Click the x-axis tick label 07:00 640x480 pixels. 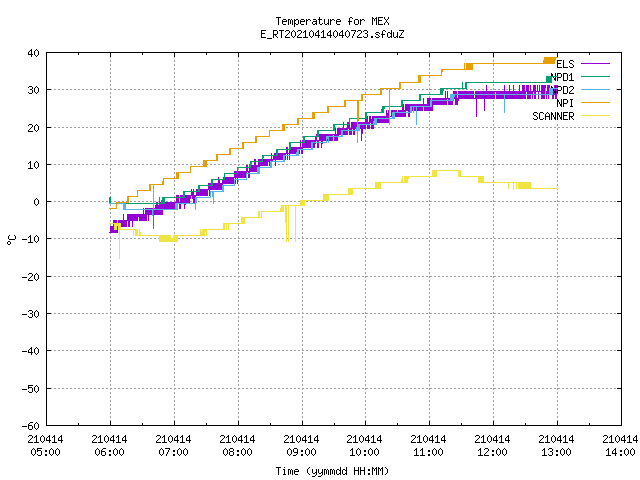point(173,452)
